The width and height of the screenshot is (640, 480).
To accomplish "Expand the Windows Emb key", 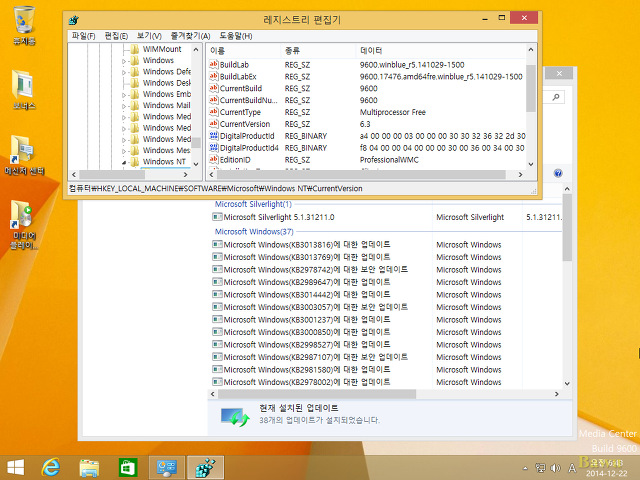I will [x=124, y=95].
